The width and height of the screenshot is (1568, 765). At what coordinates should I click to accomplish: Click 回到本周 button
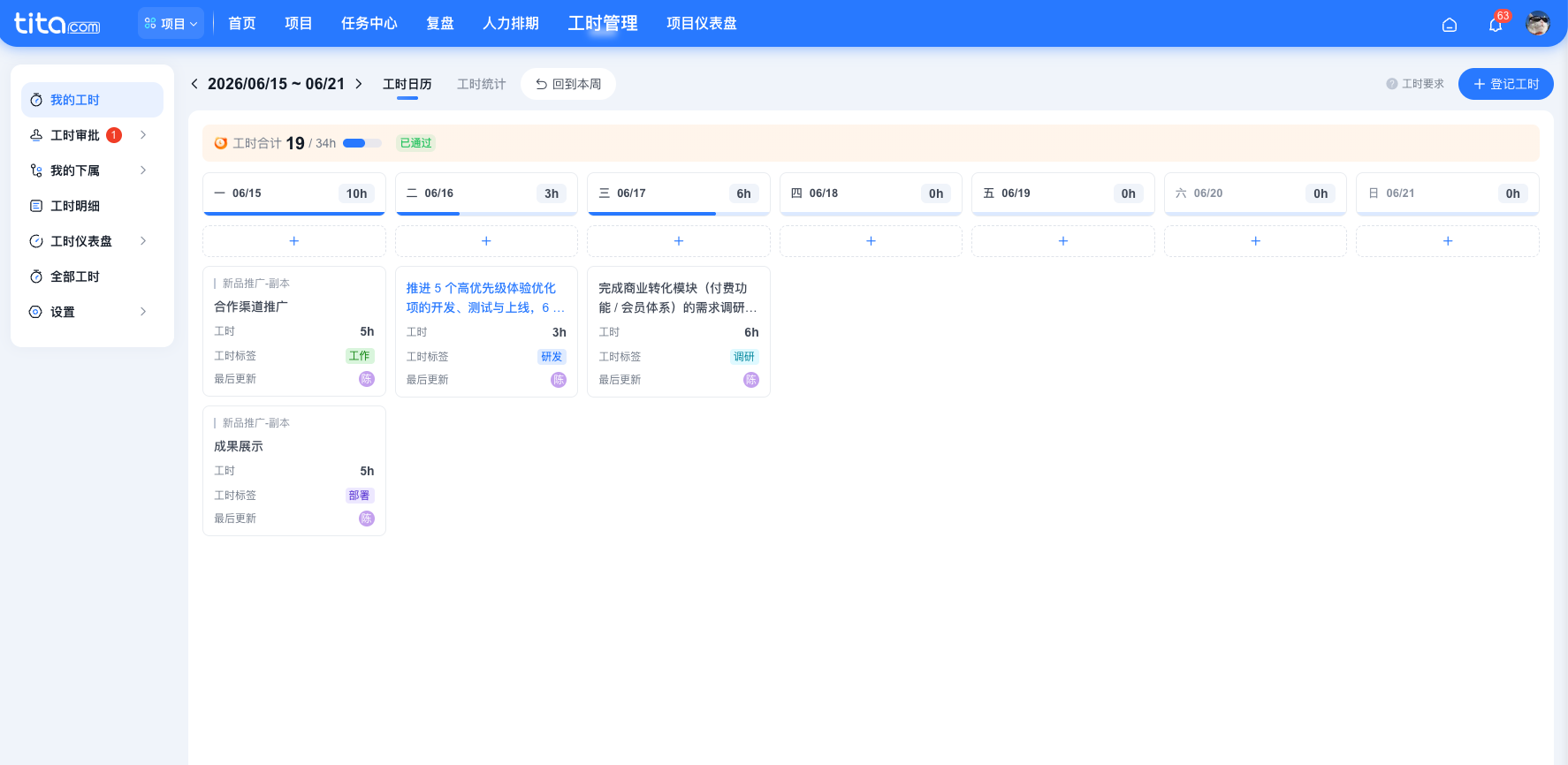click(x=568, y=84)
